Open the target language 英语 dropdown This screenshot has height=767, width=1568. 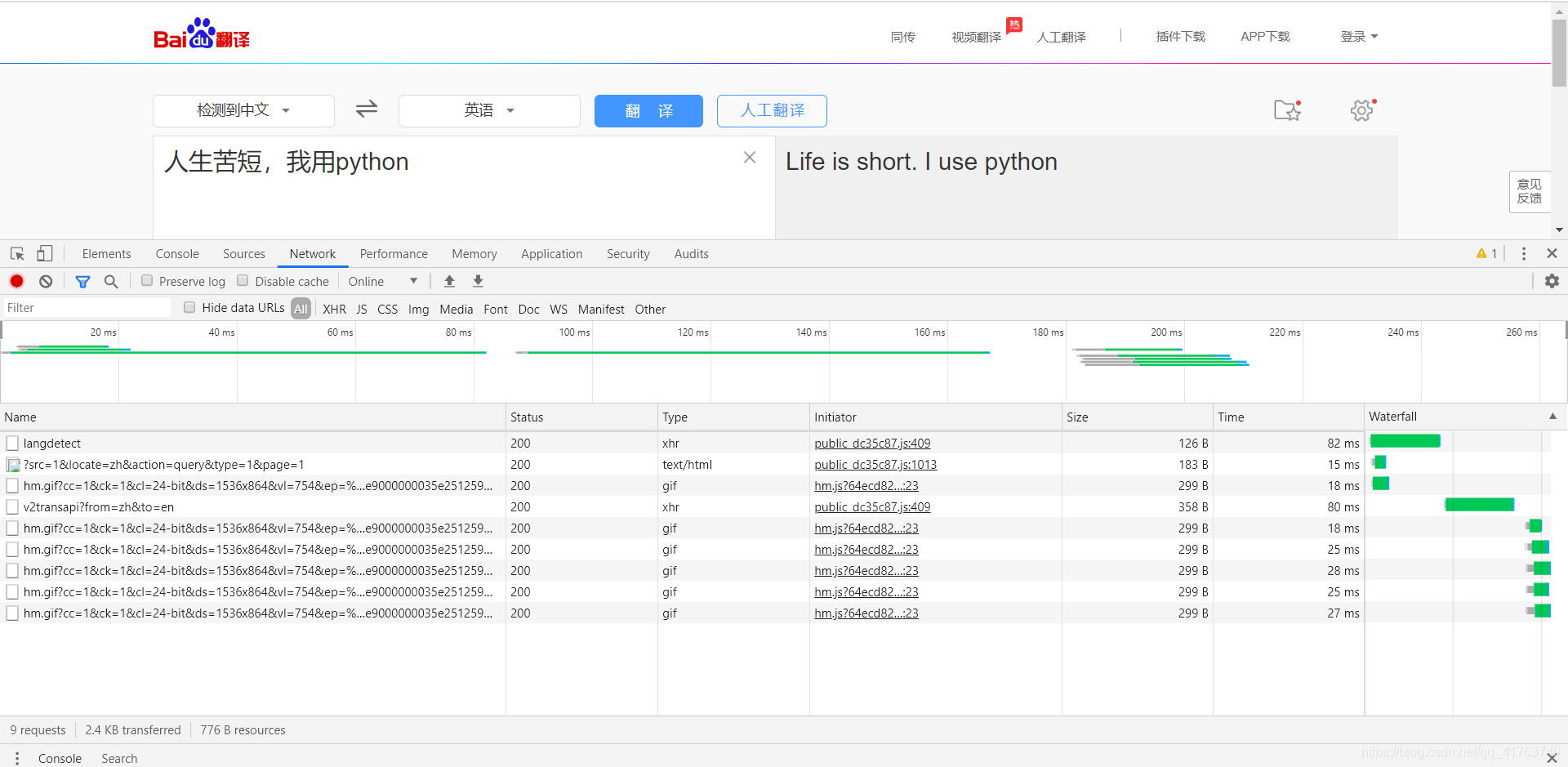click(x=489, y=110)
